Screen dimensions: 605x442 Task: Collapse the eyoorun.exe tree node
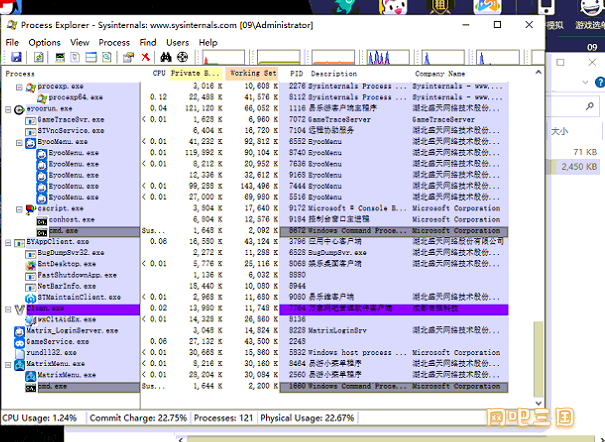[8, 110]
